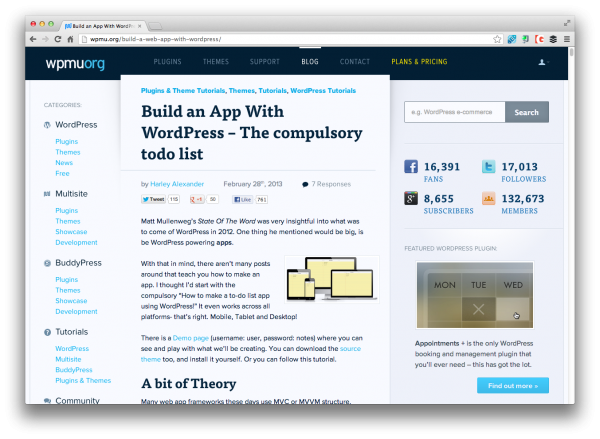Open Multisite under Tutorials in sidebar
The width and height of the screenshot is (600, 439).
click(68, 359)
